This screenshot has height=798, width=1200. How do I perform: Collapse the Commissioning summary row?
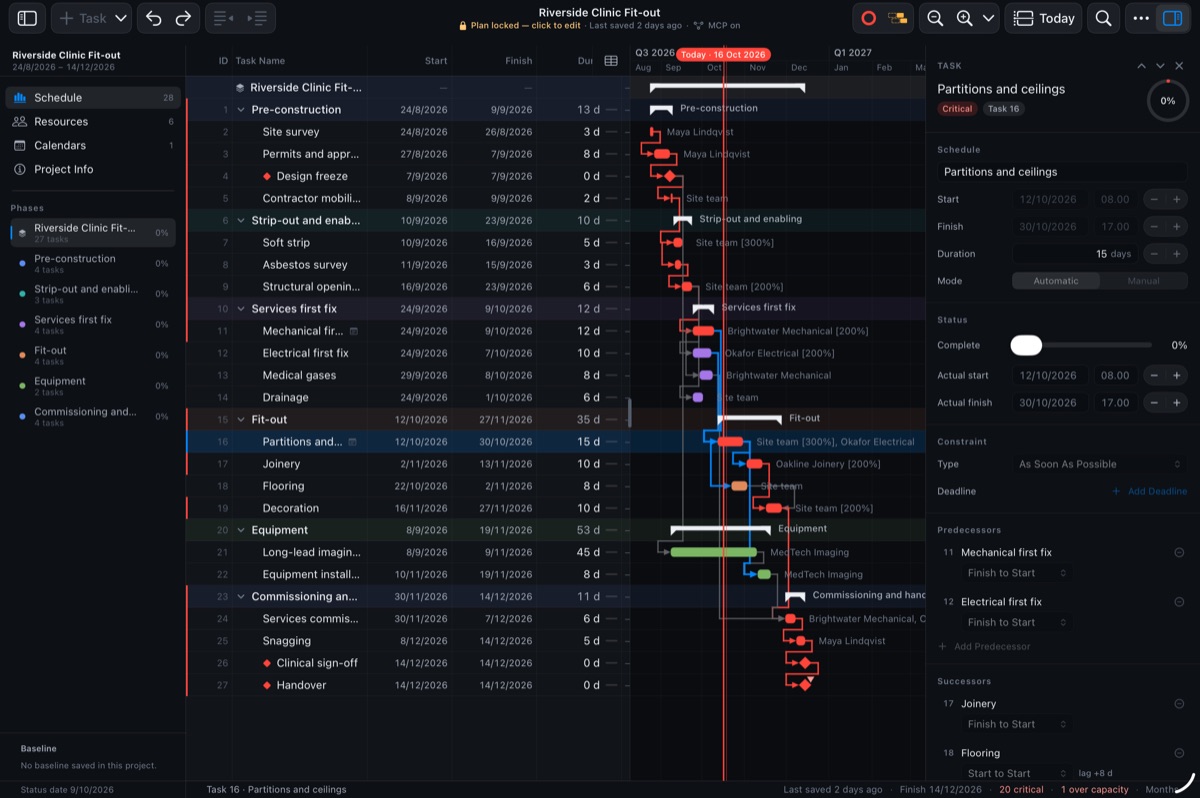241,597
